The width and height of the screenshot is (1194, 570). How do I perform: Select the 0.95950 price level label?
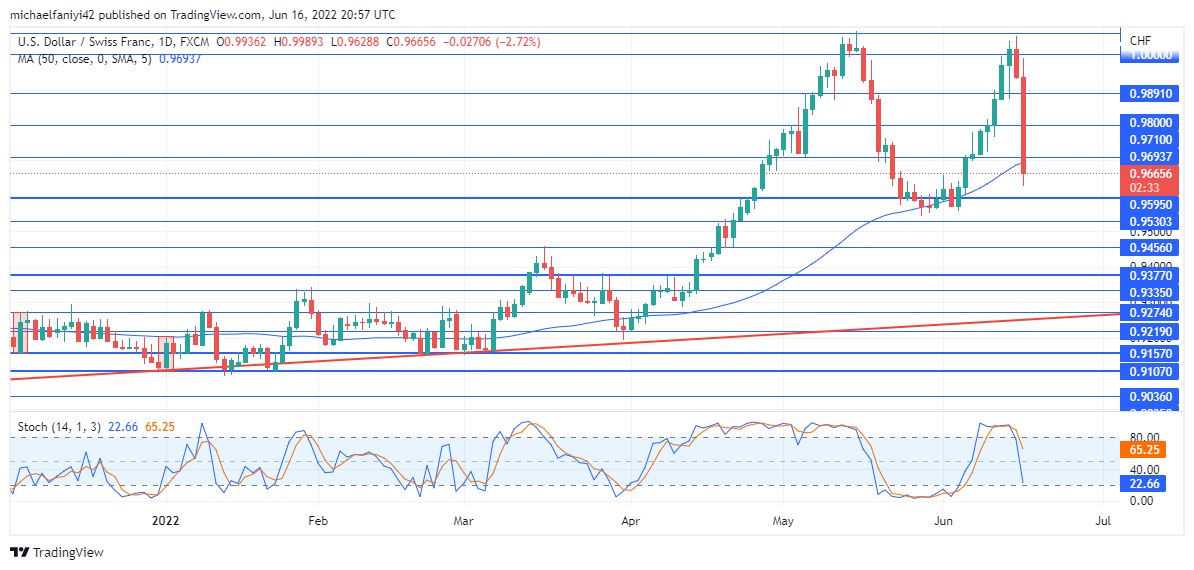[1152, 205]
